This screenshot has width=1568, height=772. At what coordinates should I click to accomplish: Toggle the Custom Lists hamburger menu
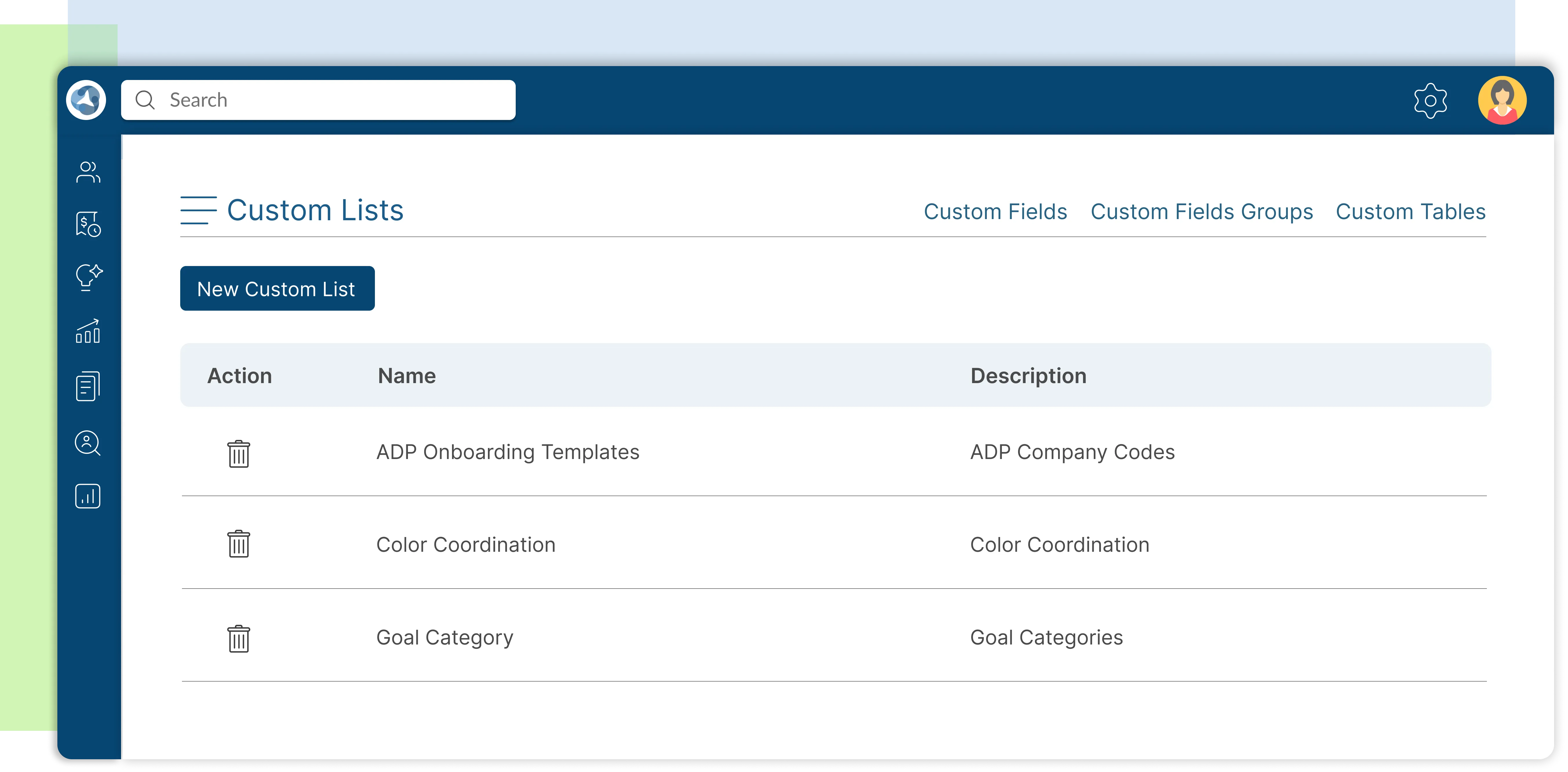pyautogui.click(x=198, y=211)
